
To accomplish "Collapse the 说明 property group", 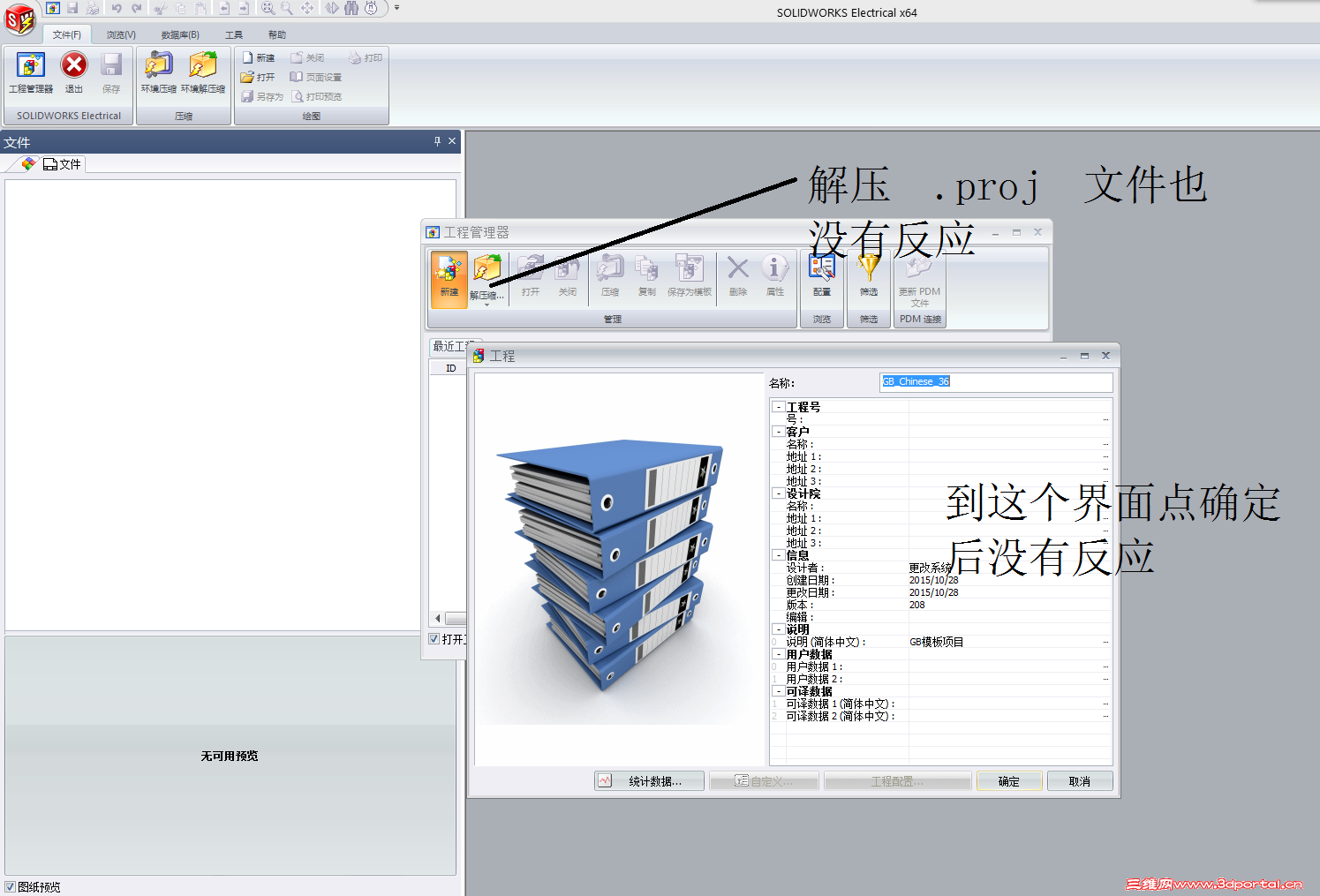I will pos(778,629).
